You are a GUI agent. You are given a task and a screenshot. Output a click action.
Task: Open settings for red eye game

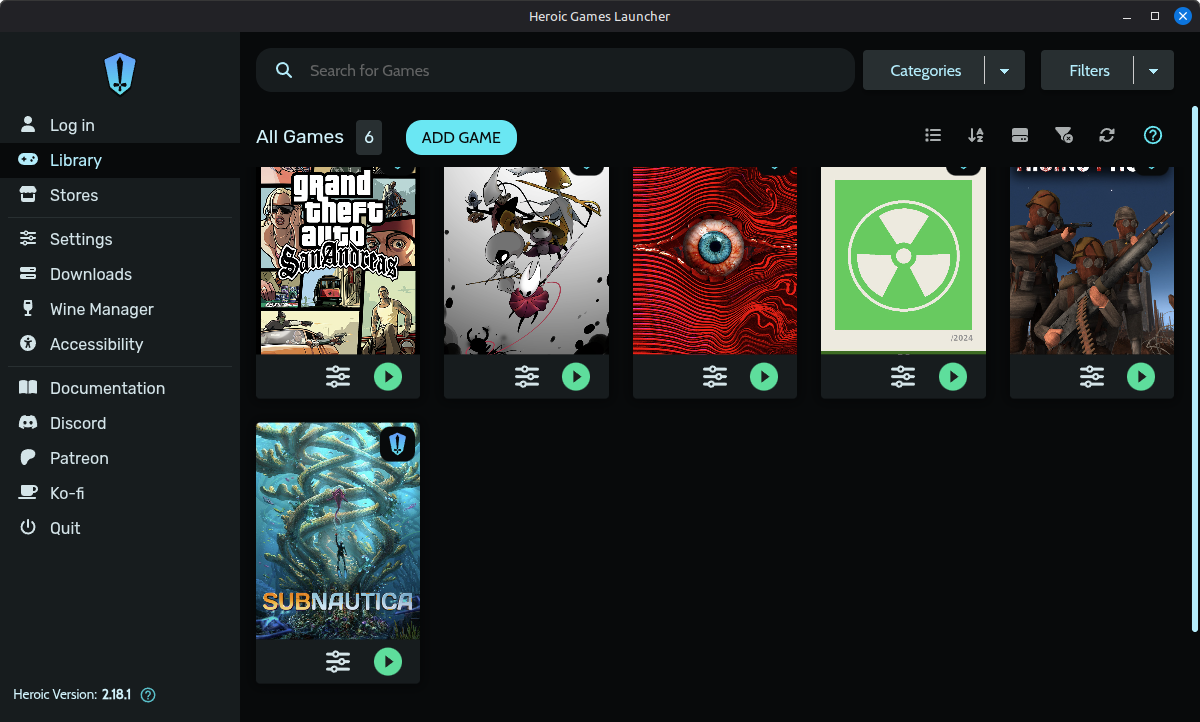[x=715, y=376]
